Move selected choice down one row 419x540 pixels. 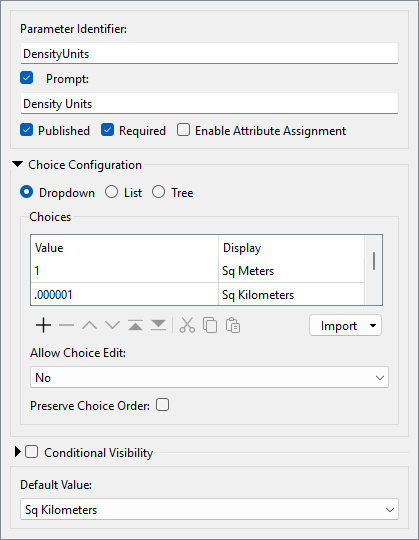113,325
